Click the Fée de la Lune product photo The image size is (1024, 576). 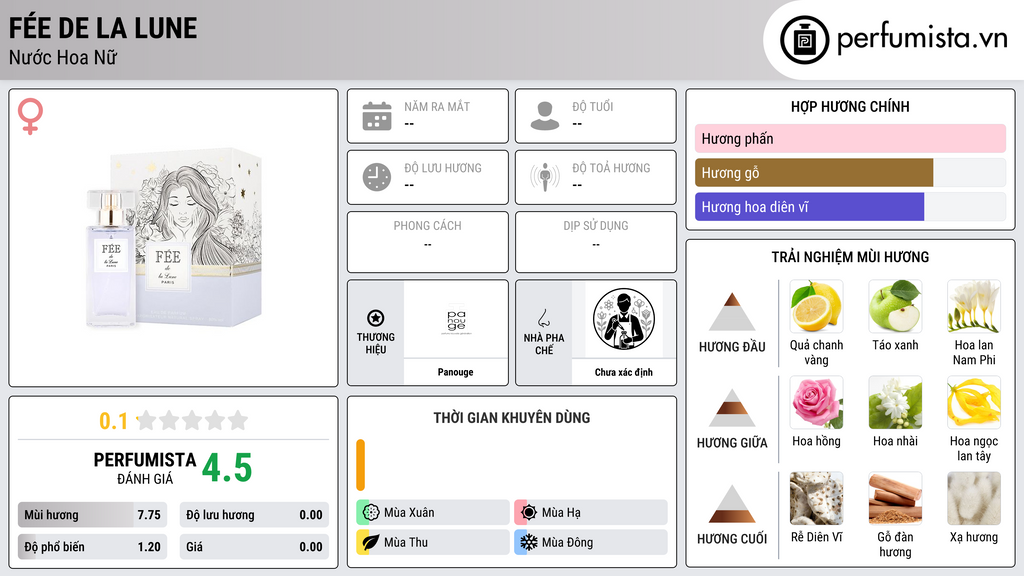174,238
